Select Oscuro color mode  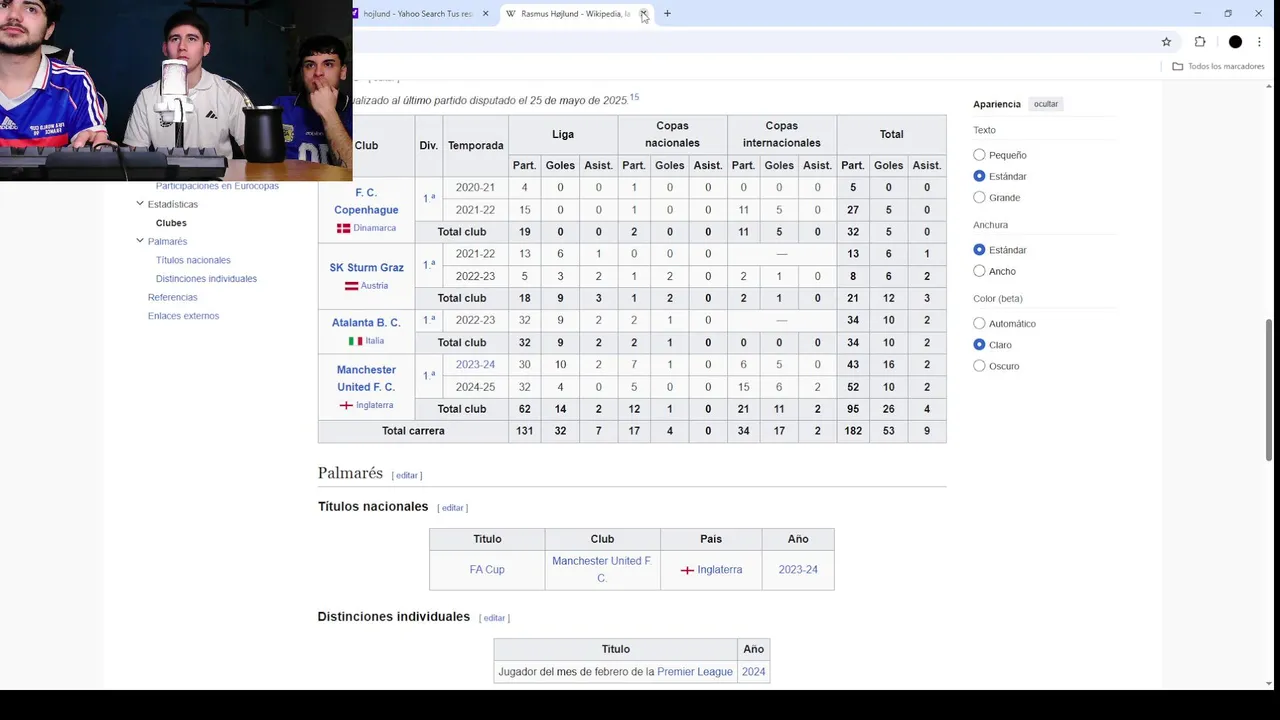point(979,366)
